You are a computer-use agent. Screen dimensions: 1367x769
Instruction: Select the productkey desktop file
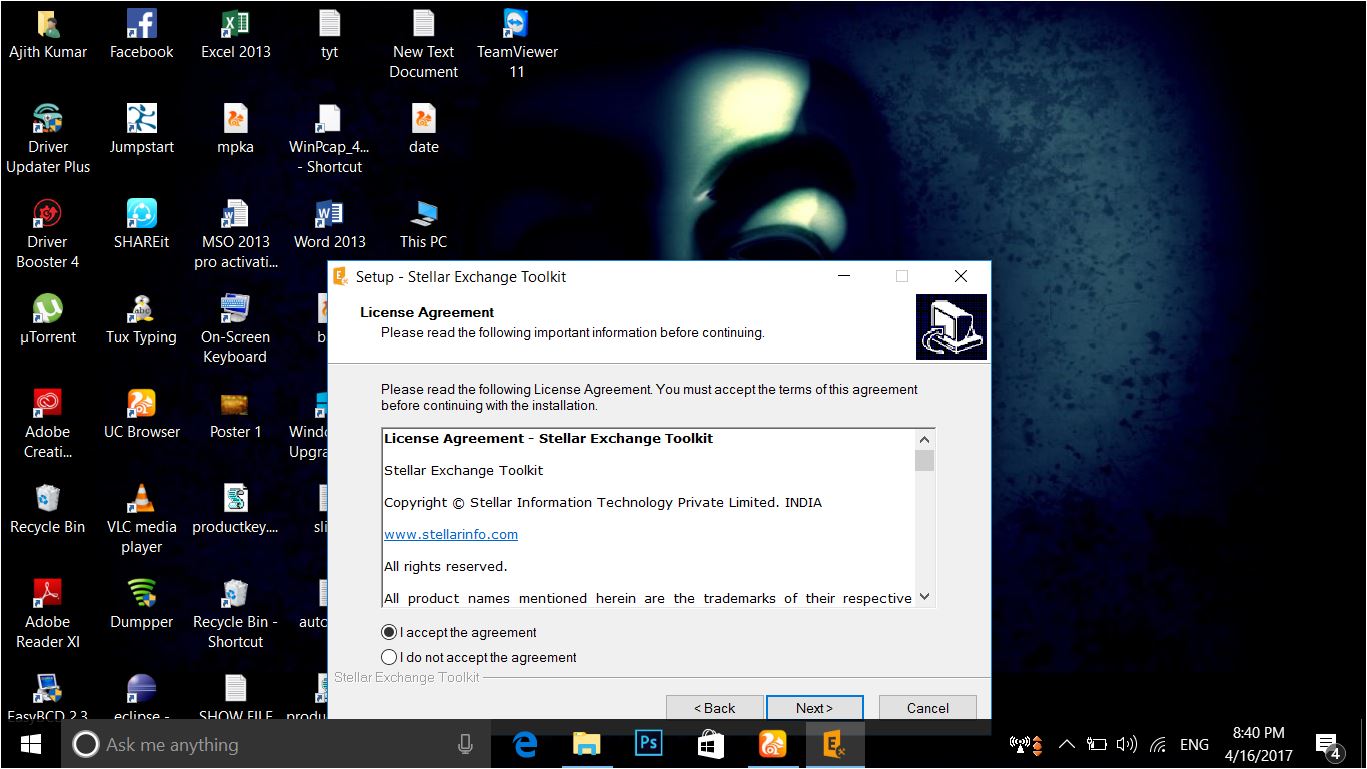pos(235,510)
